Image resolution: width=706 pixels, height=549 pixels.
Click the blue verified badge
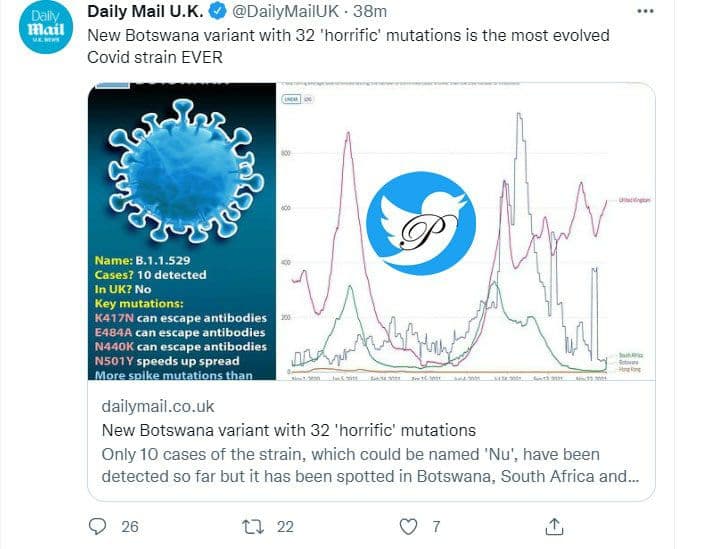point(214,12)
